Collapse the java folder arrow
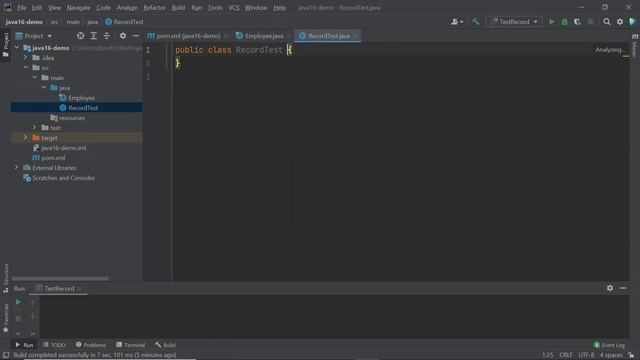This screenshot has width=640, height=360. [44, 88]
